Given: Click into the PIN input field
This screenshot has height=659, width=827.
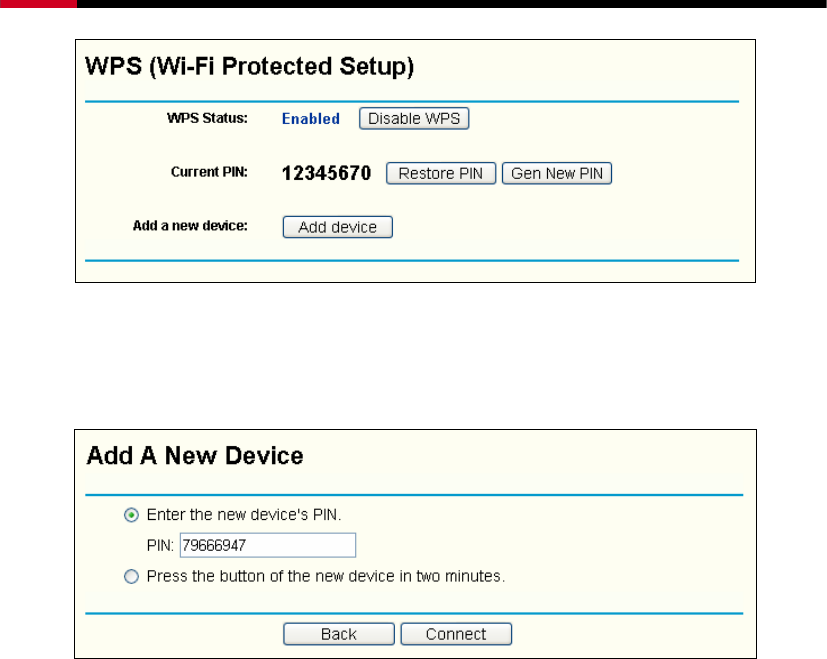Looking at the screenshot, I should pyautogui.click(x=268, y=545).
